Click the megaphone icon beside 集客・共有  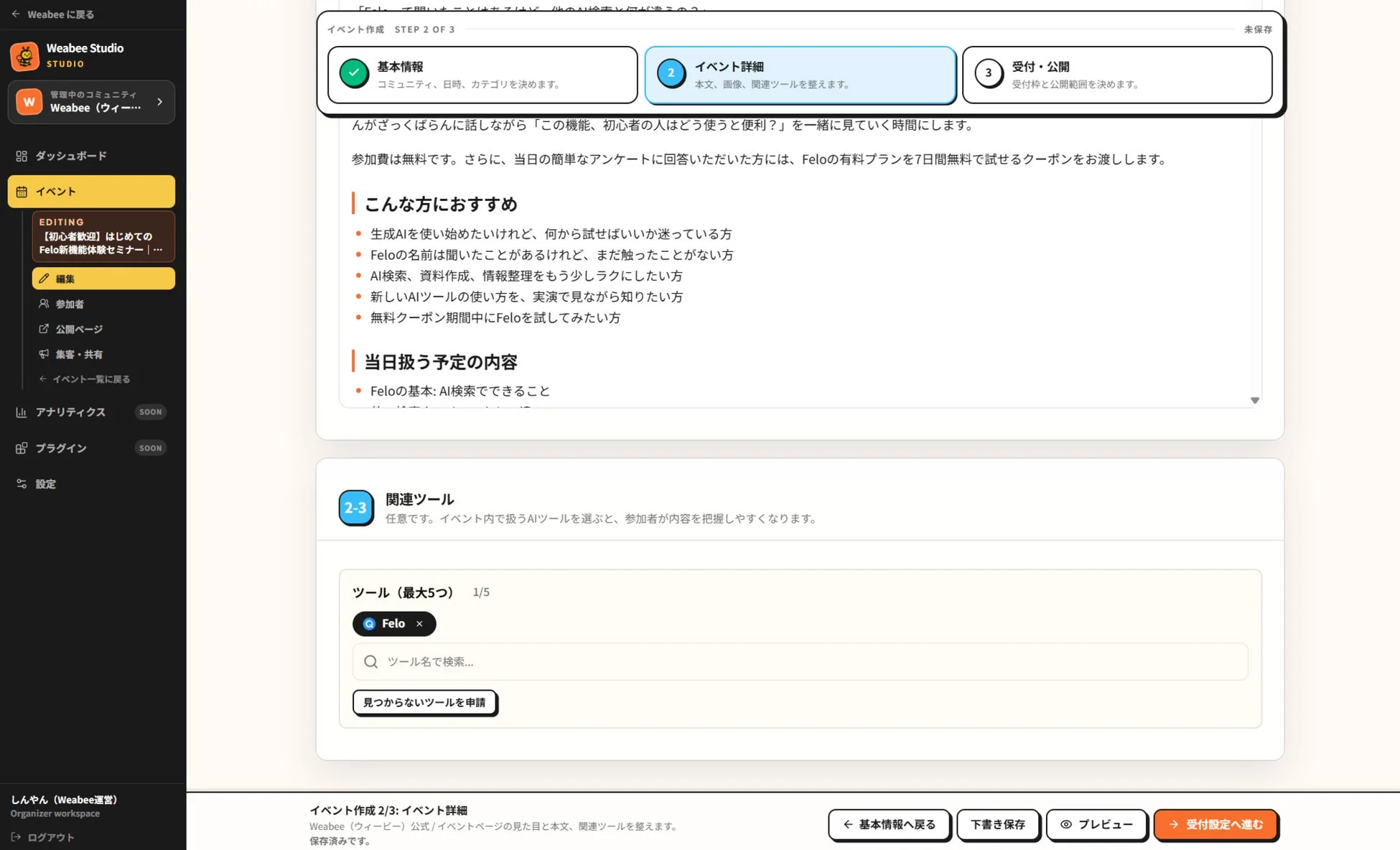click(44, 354)
